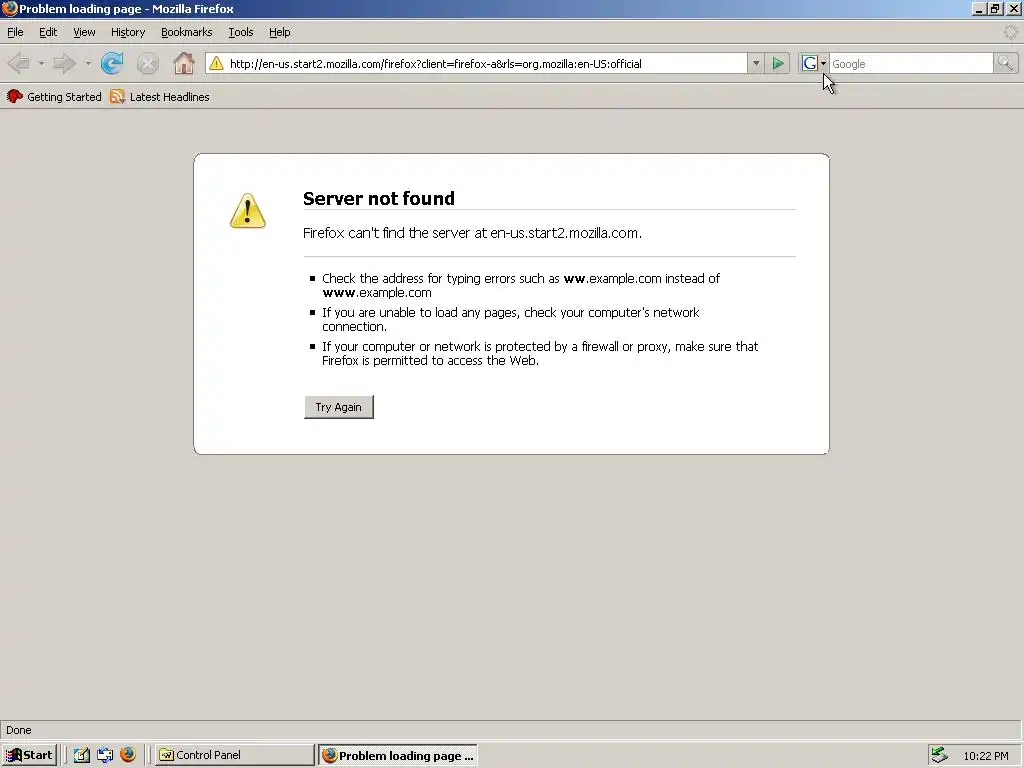The width and height of the screenshot is (1024, 768).
Task: Restore down the Firefox window
Action: pos(995,8)
